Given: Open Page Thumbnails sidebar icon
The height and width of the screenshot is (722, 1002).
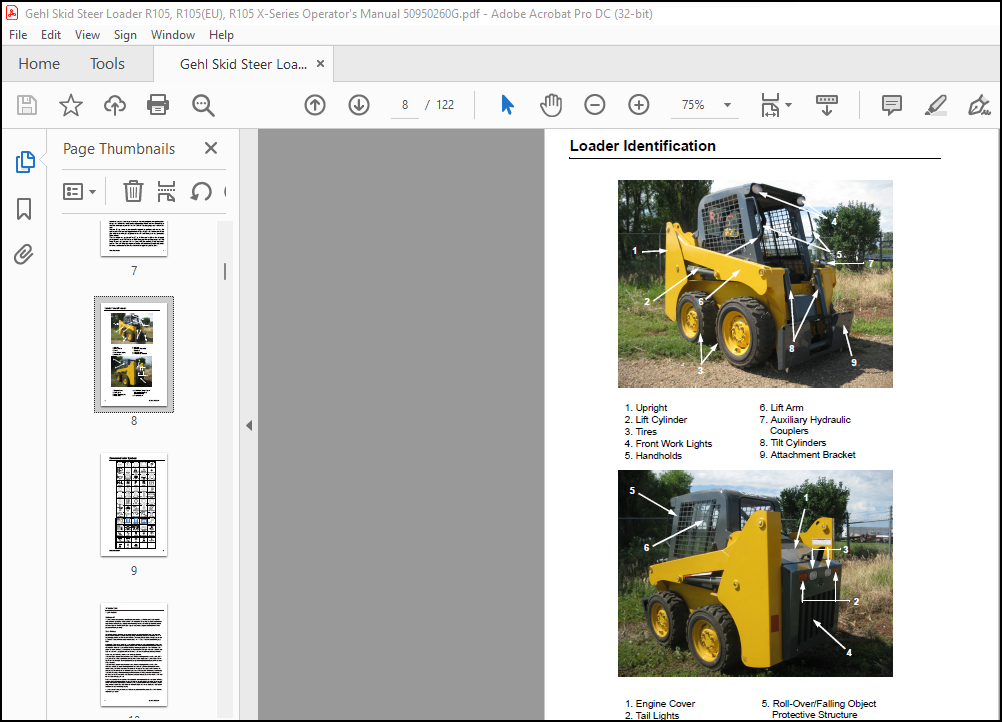Looking at the screenshot, I should pos(24,162).
